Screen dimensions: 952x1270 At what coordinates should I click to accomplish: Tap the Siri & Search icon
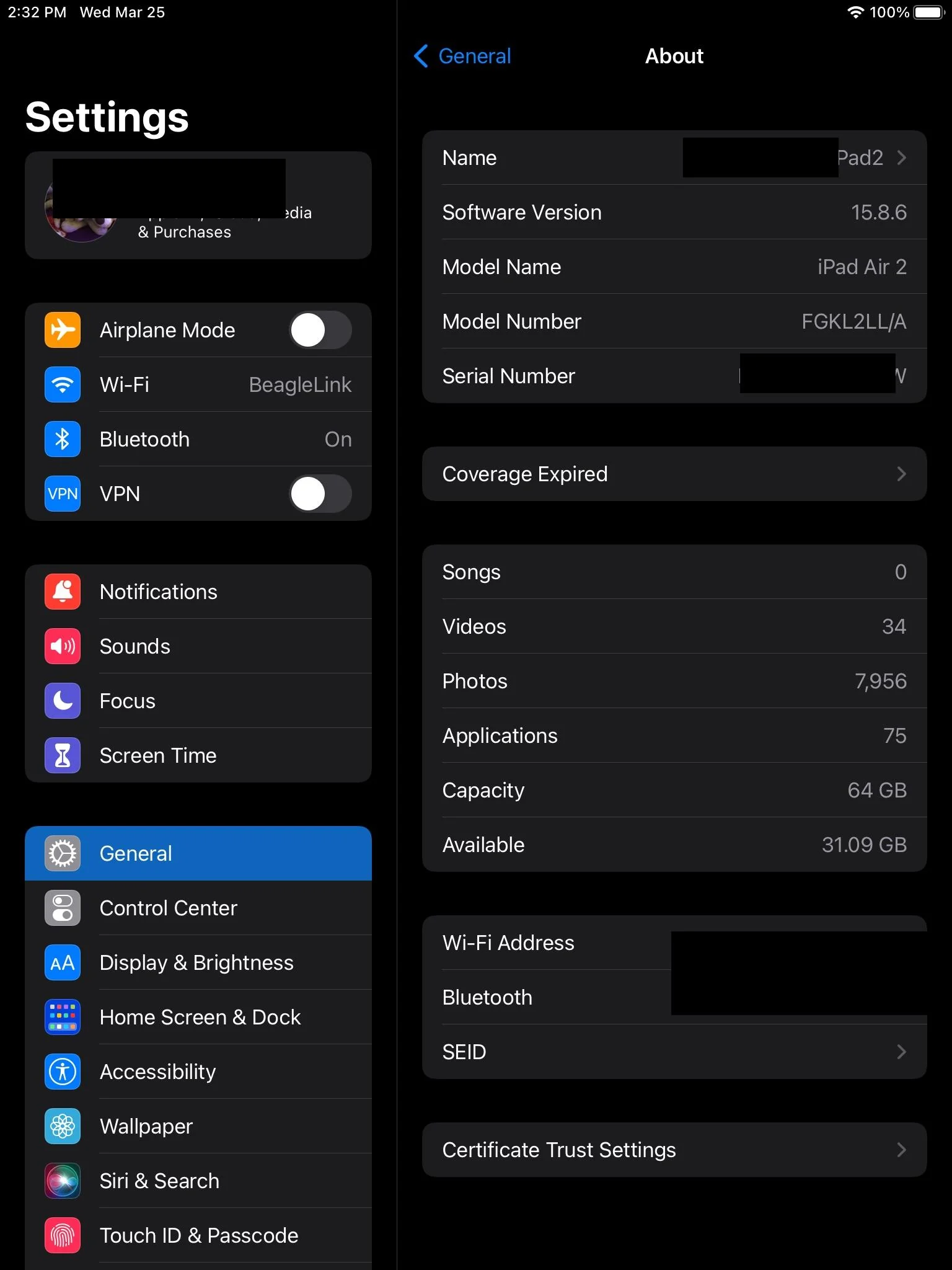point(63,1181)
